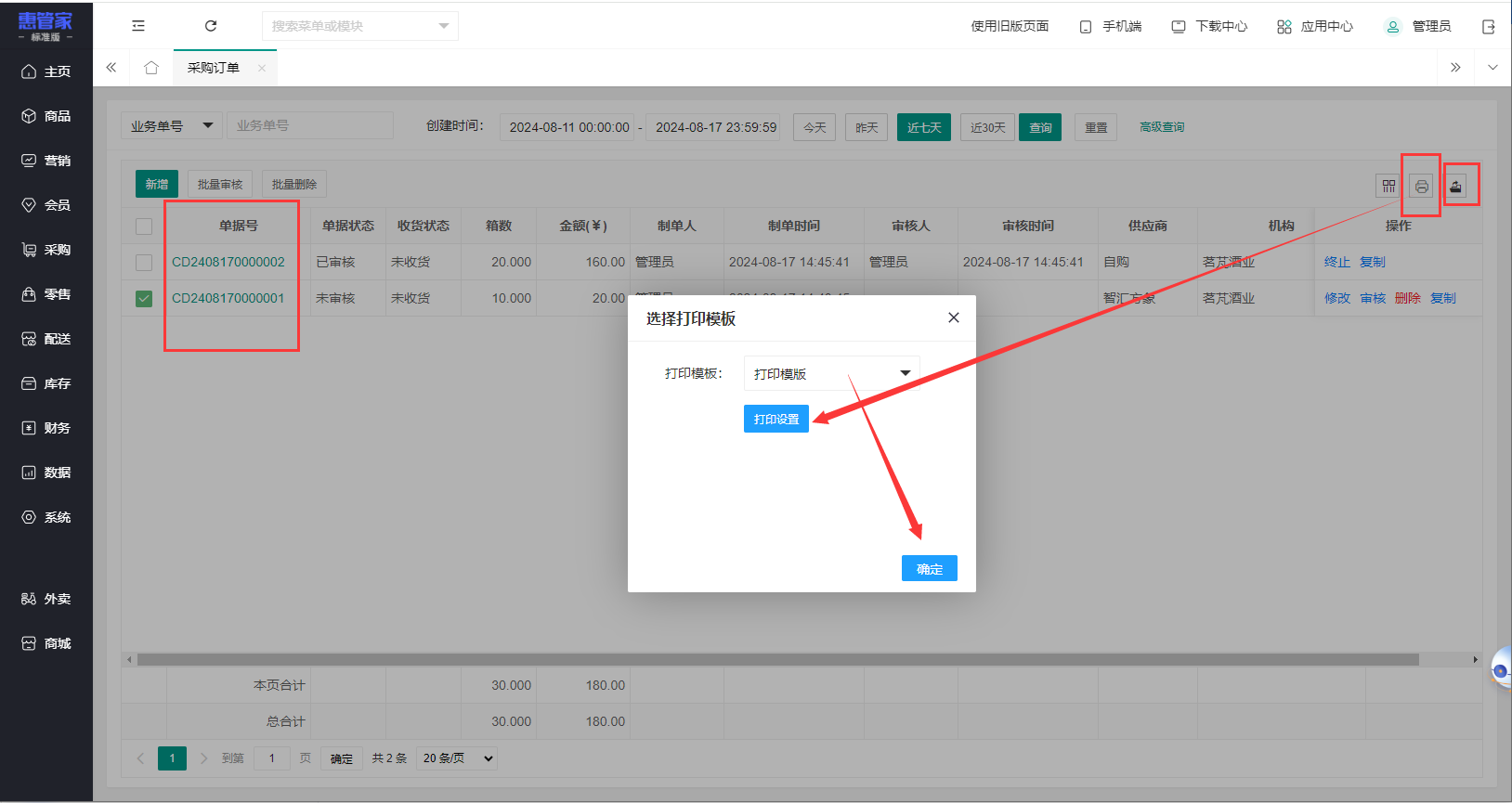Select the 今天 date shortcut
Screen dimensions: 1512x803
tap(815, 127)
